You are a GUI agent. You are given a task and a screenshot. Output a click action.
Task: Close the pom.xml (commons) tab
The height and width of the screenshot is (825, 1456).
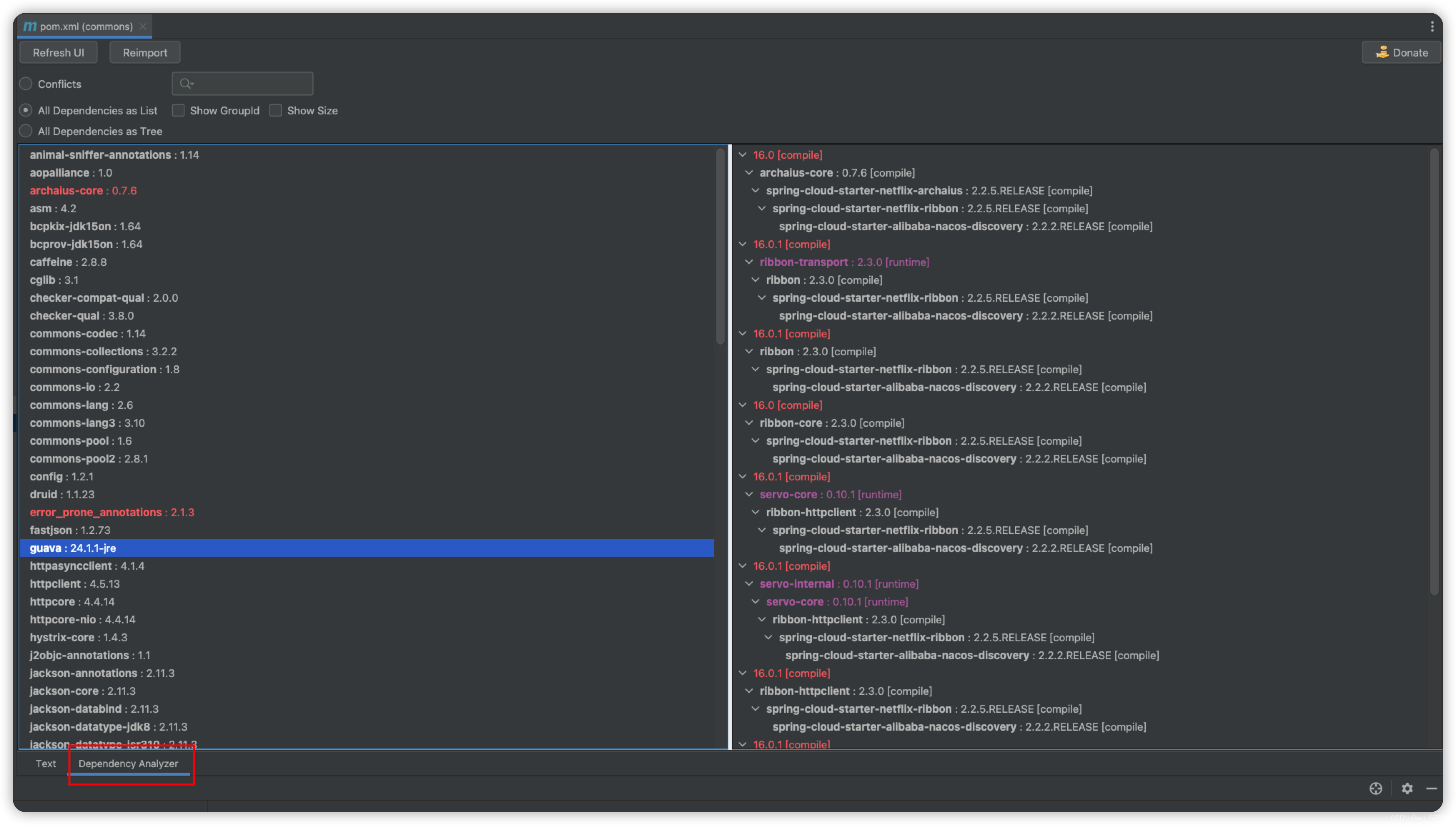pyautogui.click(x=143, y=27)
